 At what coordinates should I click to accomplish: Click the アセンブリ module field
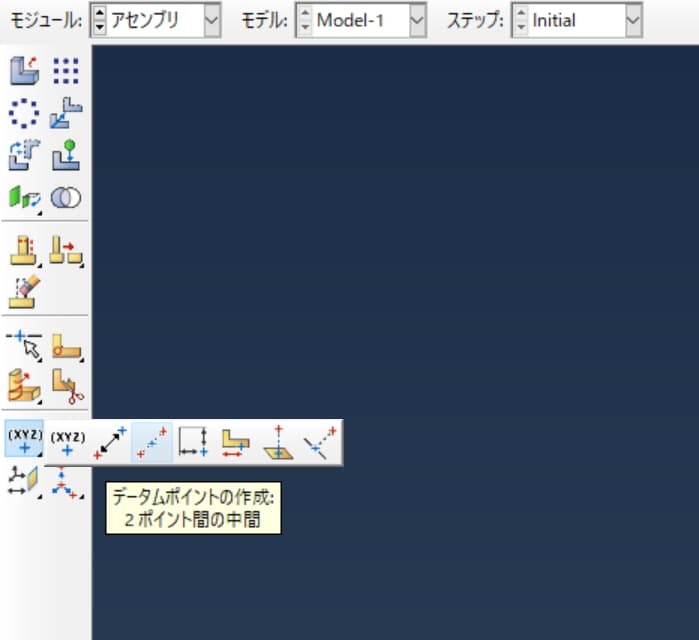coord(155,20)
